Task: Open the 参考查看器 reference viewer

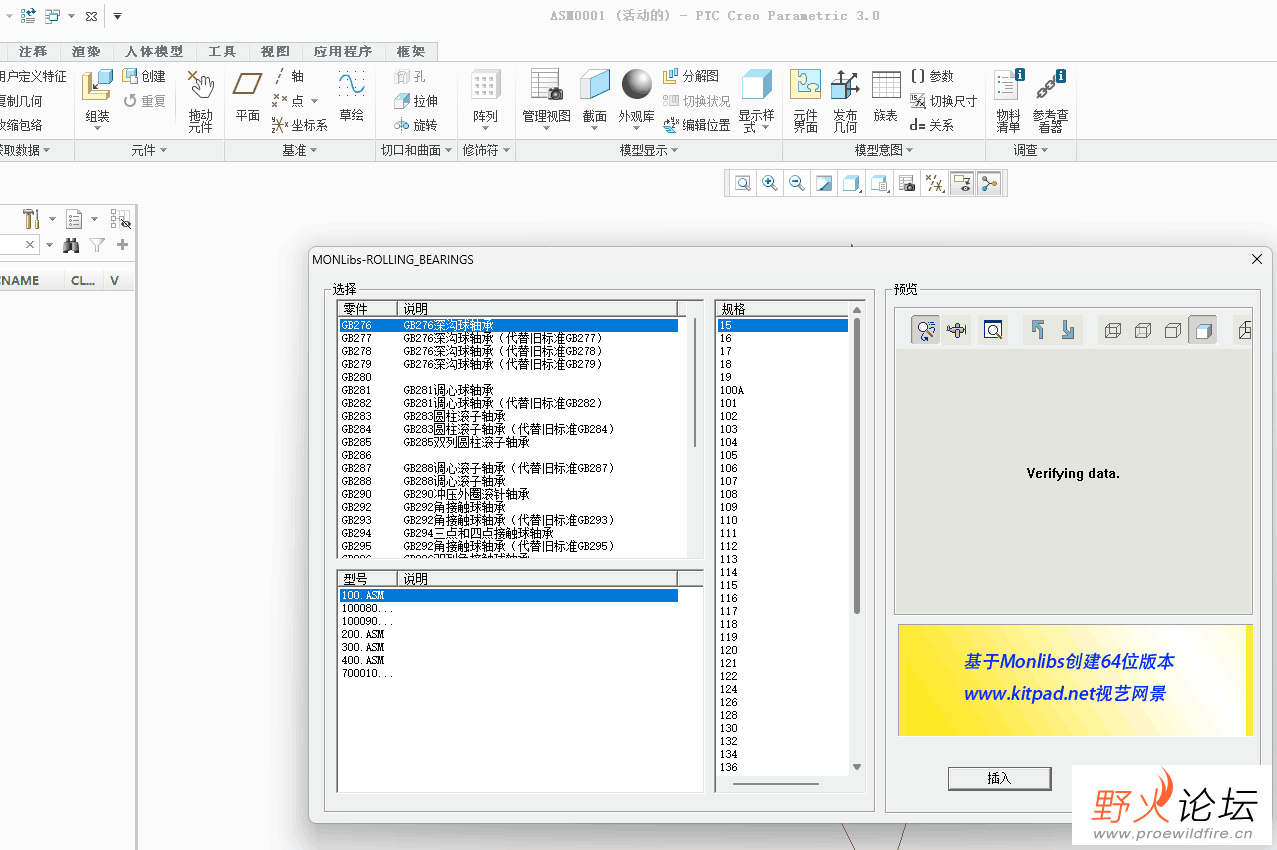Action: [1050, 100]
